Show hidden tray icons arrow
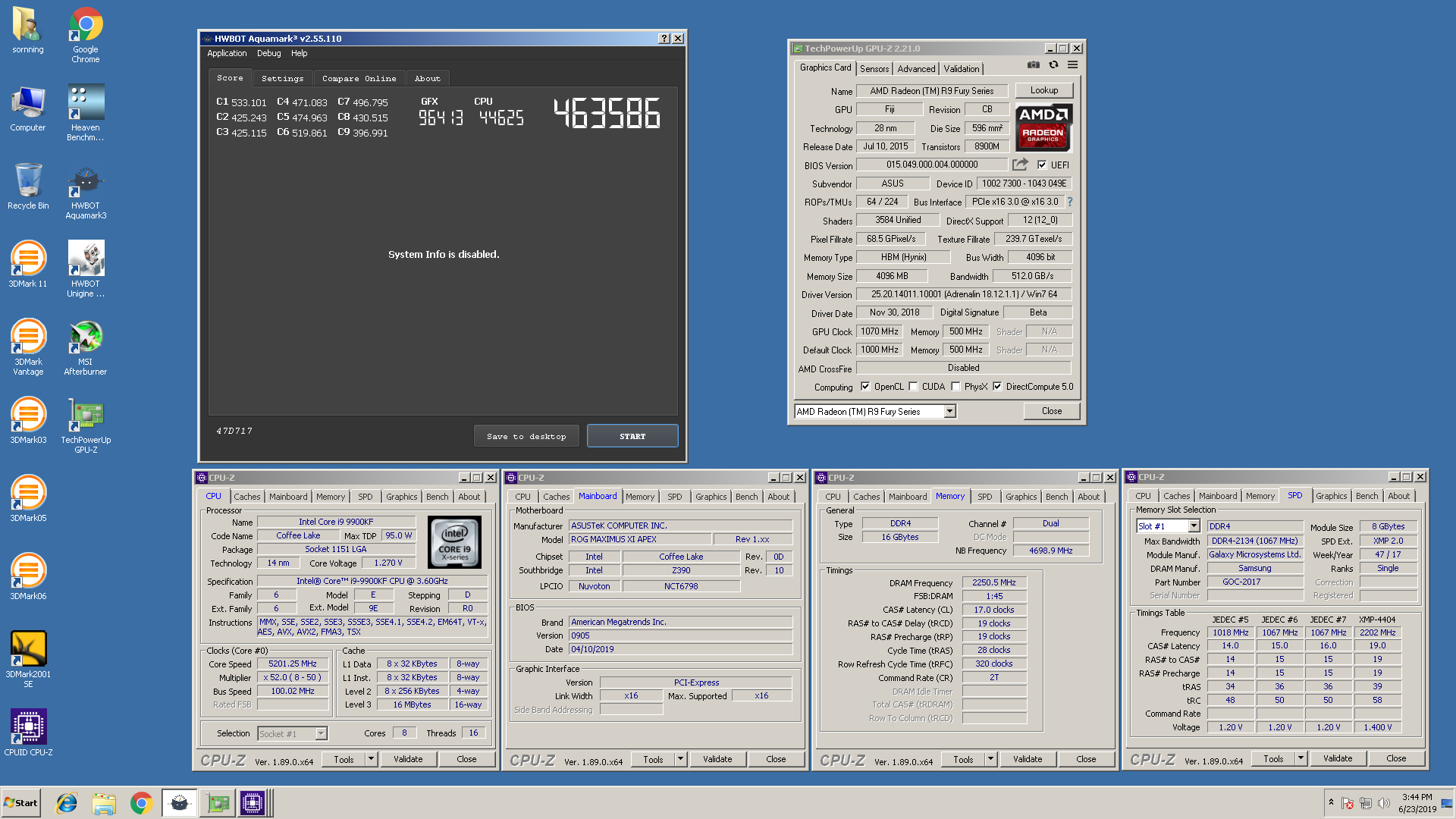Screen dimensions: 1456x819 pos(1331,802)
